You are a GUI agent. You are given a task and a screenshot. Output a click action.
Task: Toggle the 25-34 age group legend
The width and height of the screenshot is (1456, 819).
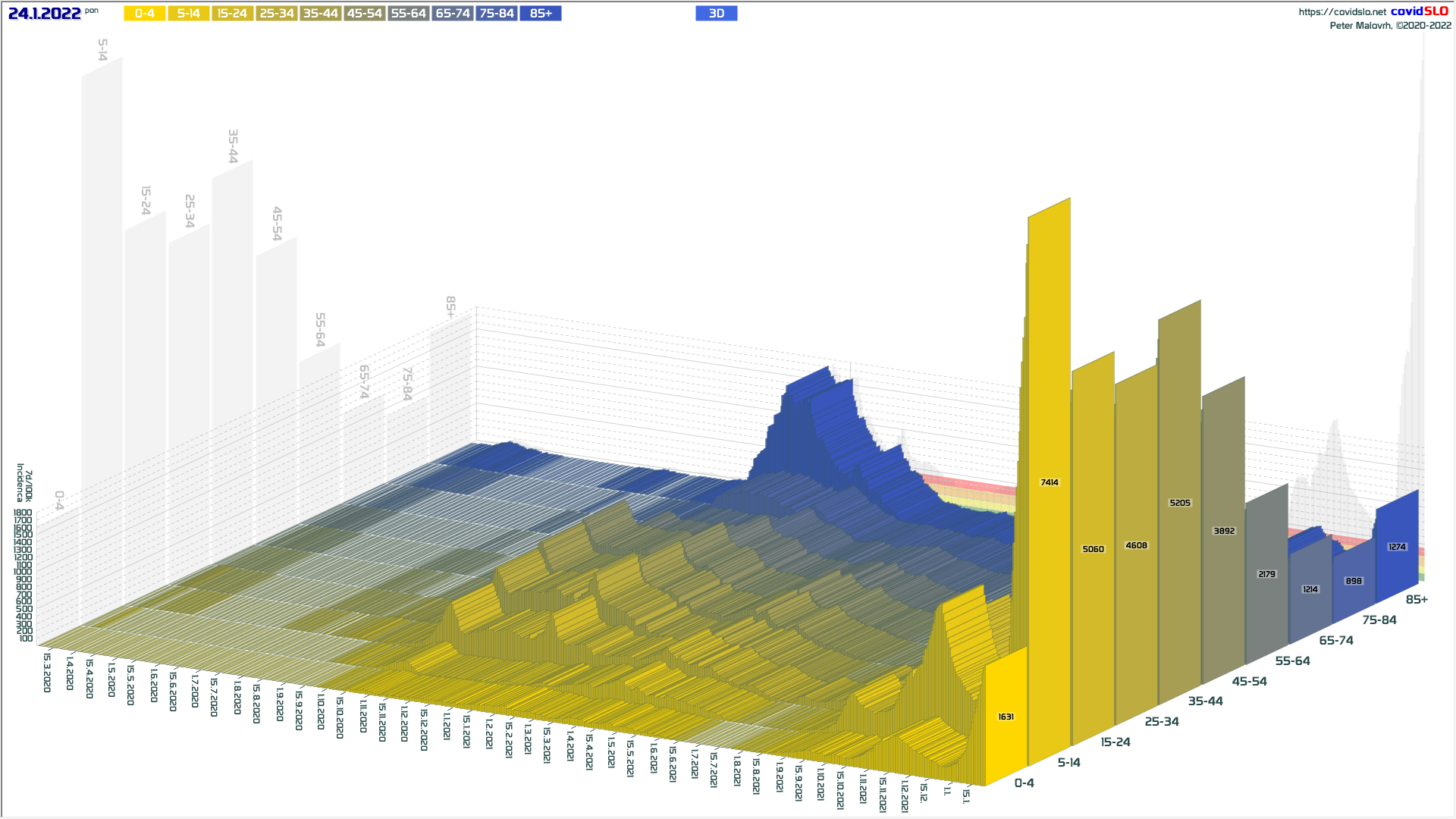pos(276,14)
